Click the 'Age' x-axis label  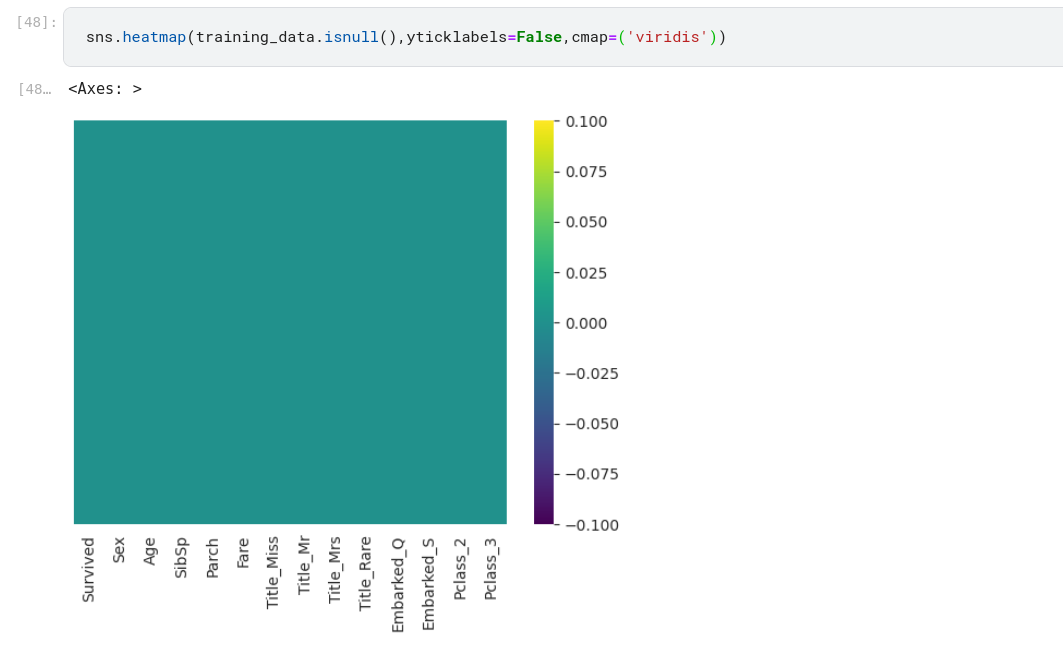[150, 552]
